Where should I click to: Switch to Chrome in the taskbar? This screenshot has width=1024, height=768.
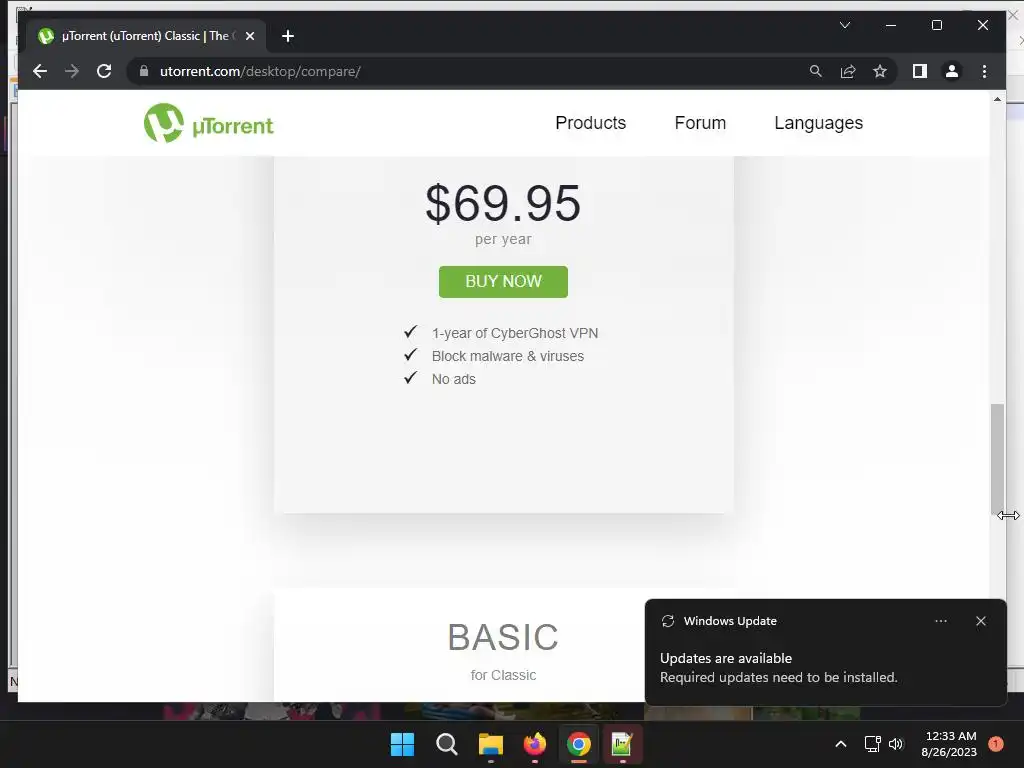pos(579,744)
